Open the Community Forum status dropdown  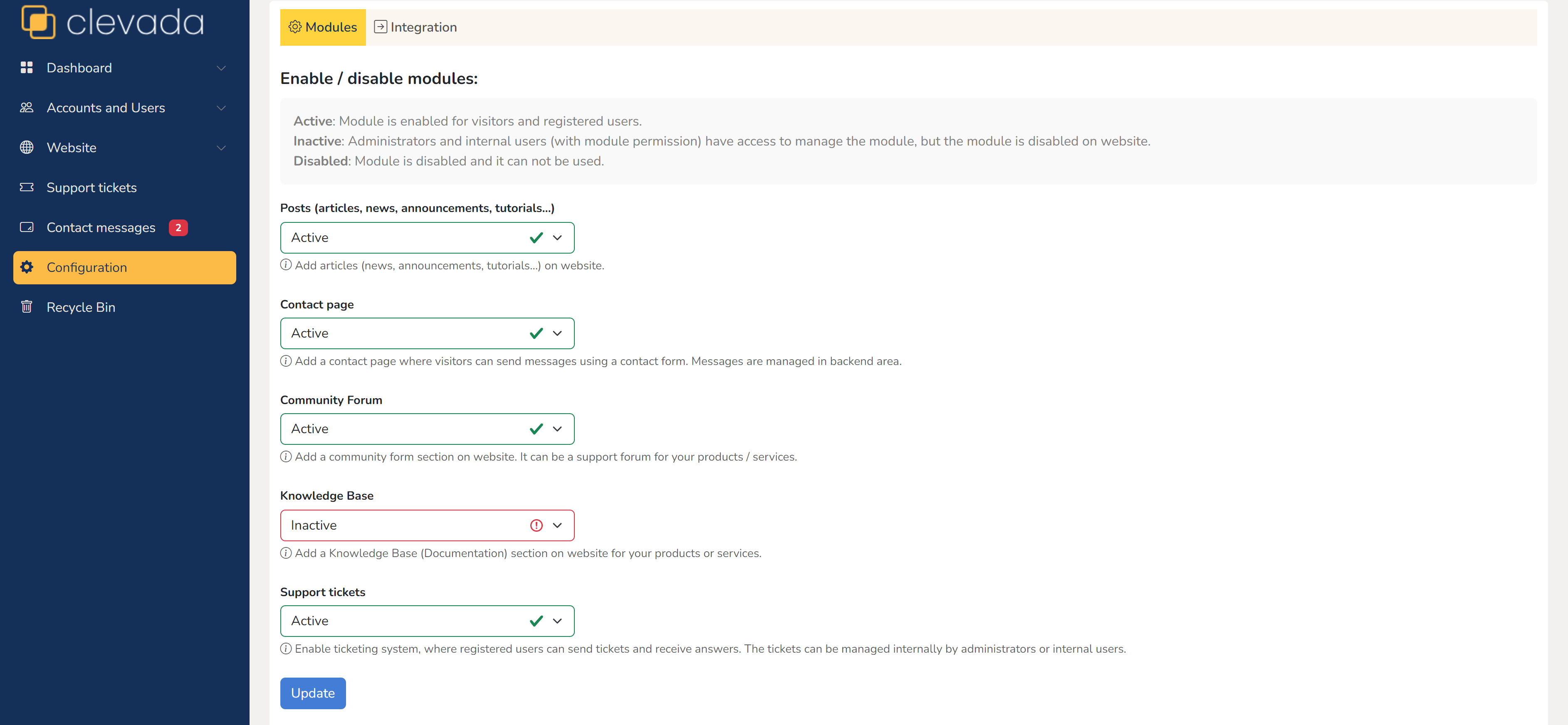427,429
